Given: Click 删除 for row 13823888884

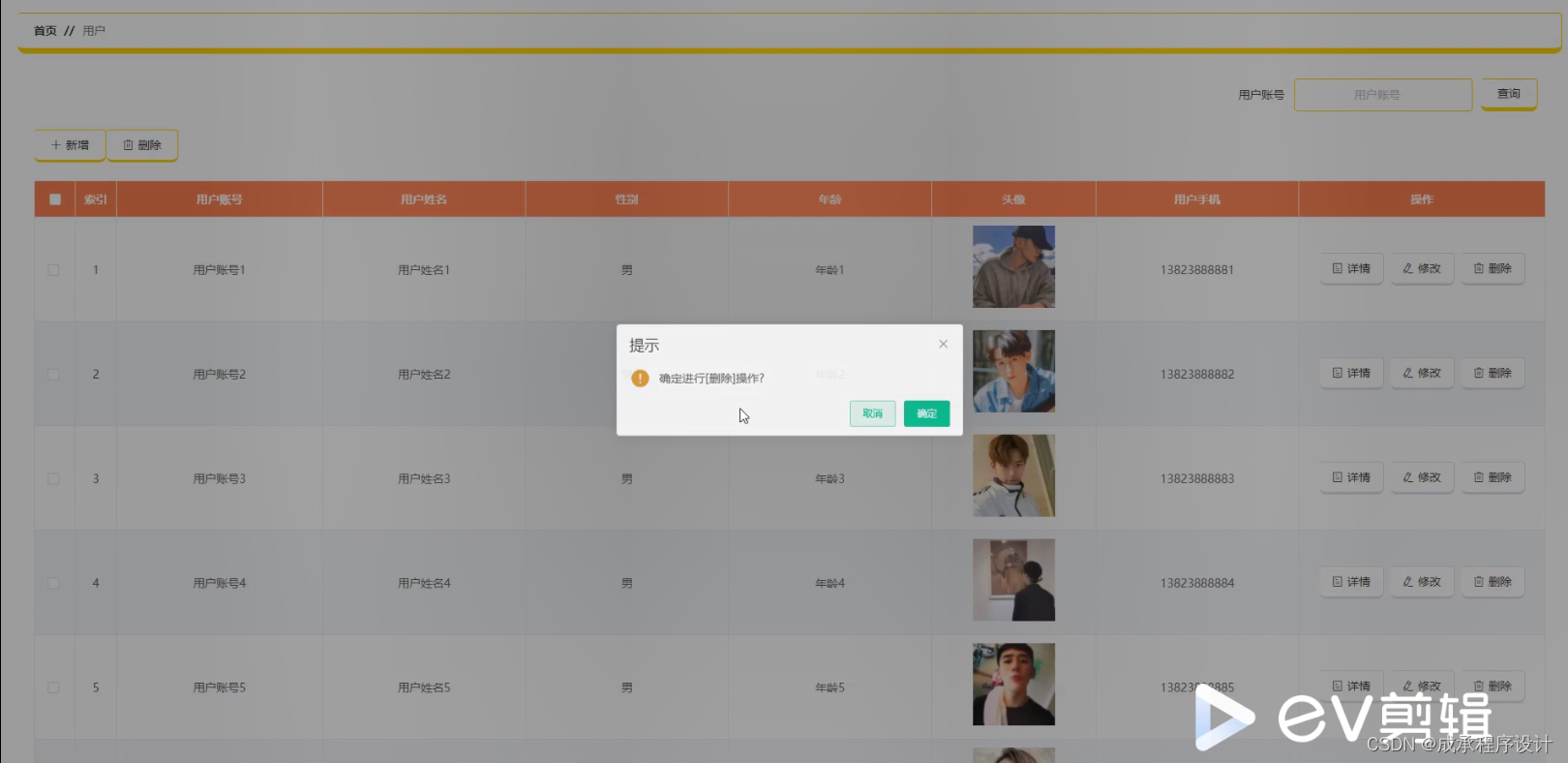Looking at the screenshot, I should coord(1493,582).
